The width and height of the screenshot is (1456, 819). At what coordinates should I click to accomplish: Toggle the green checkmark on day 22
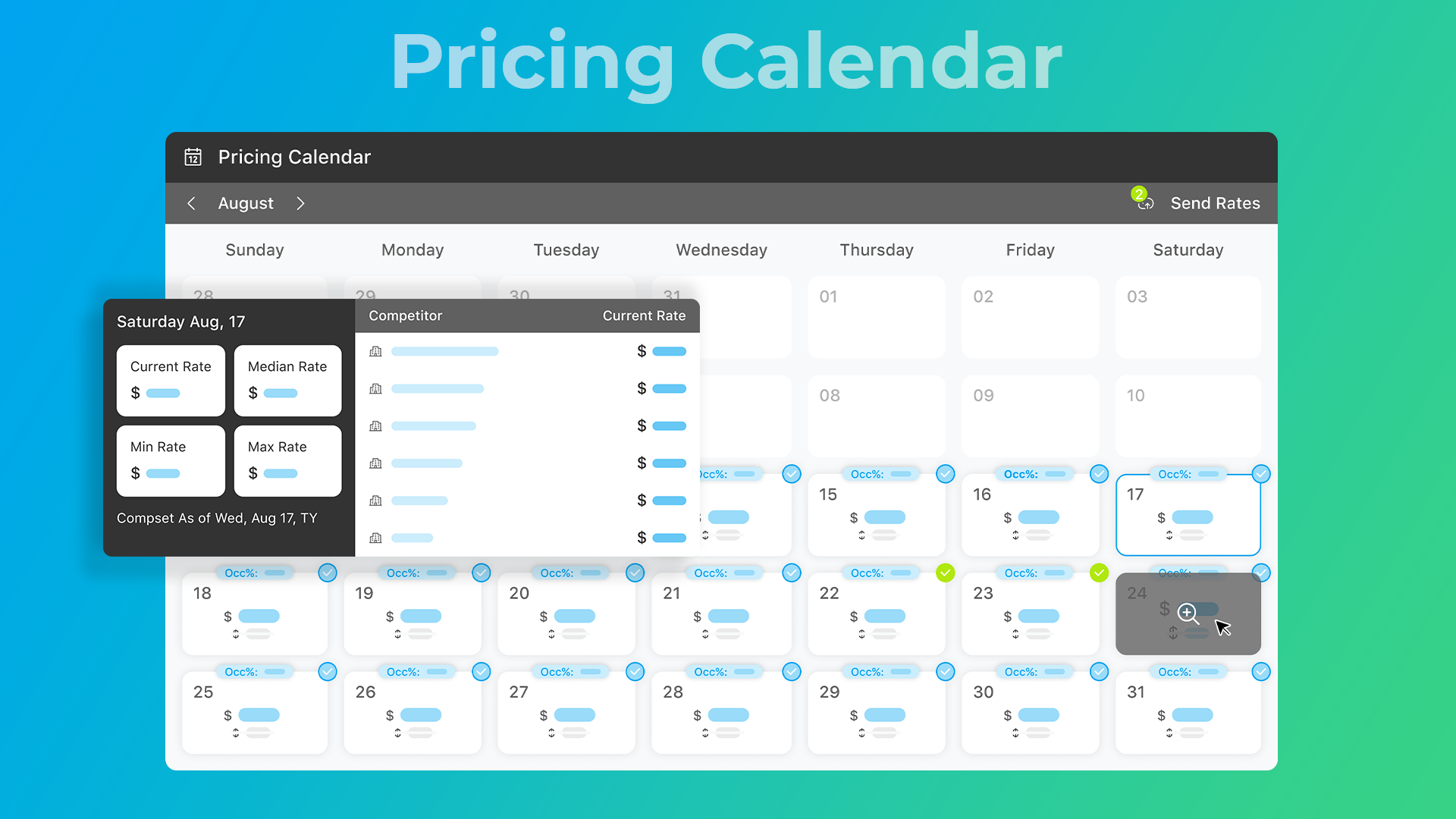945,573
